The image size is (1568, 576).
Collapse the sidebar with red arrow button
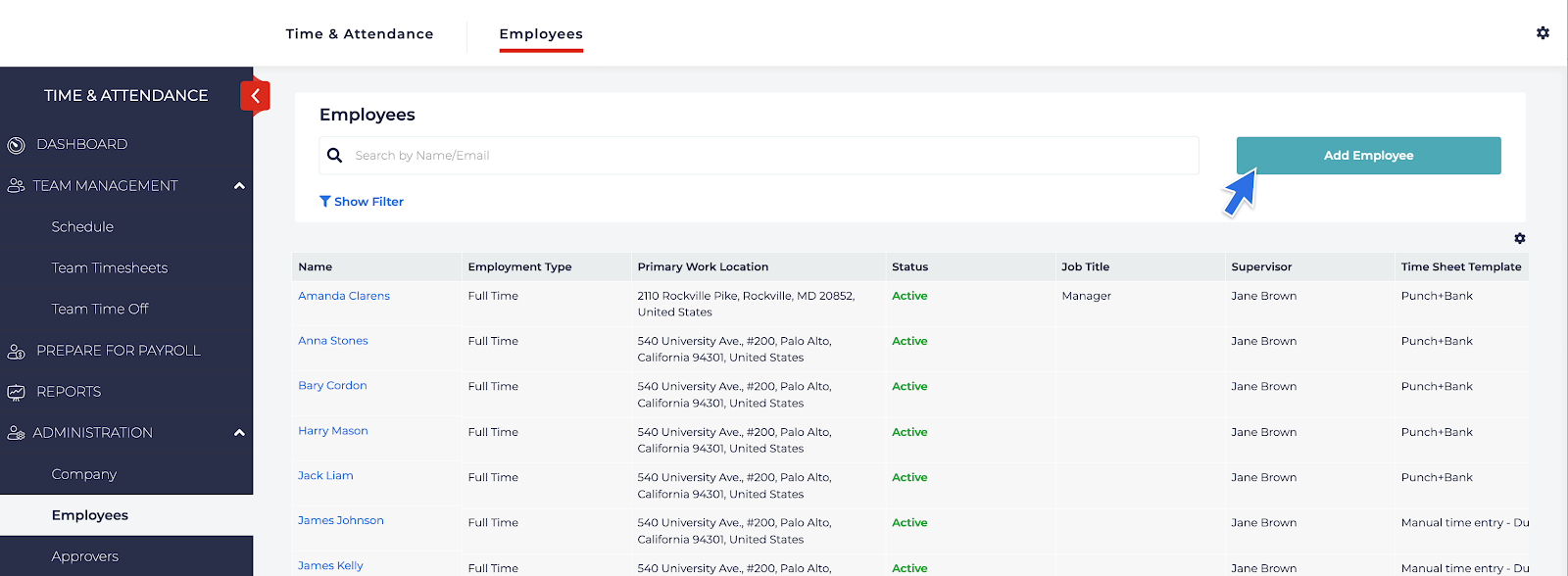click(x=255, y=96)
